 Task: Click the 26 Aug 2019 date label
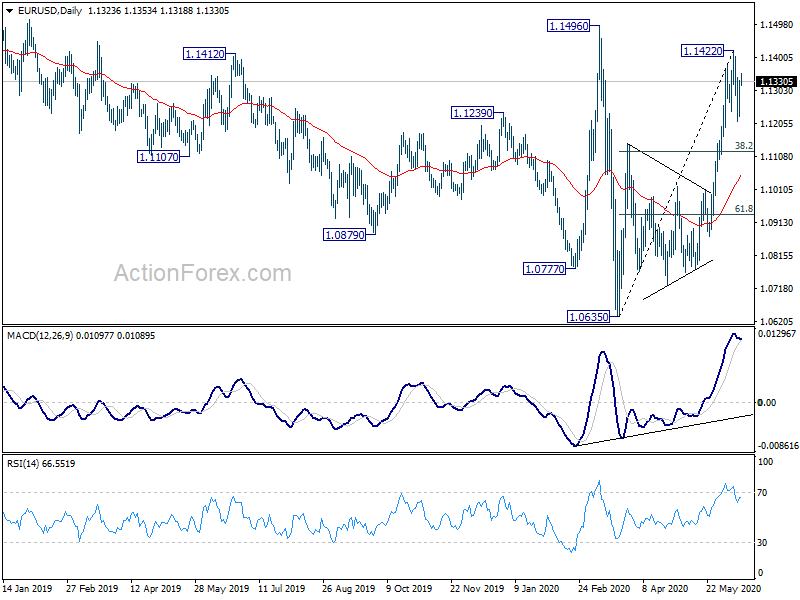coord(348,588)
